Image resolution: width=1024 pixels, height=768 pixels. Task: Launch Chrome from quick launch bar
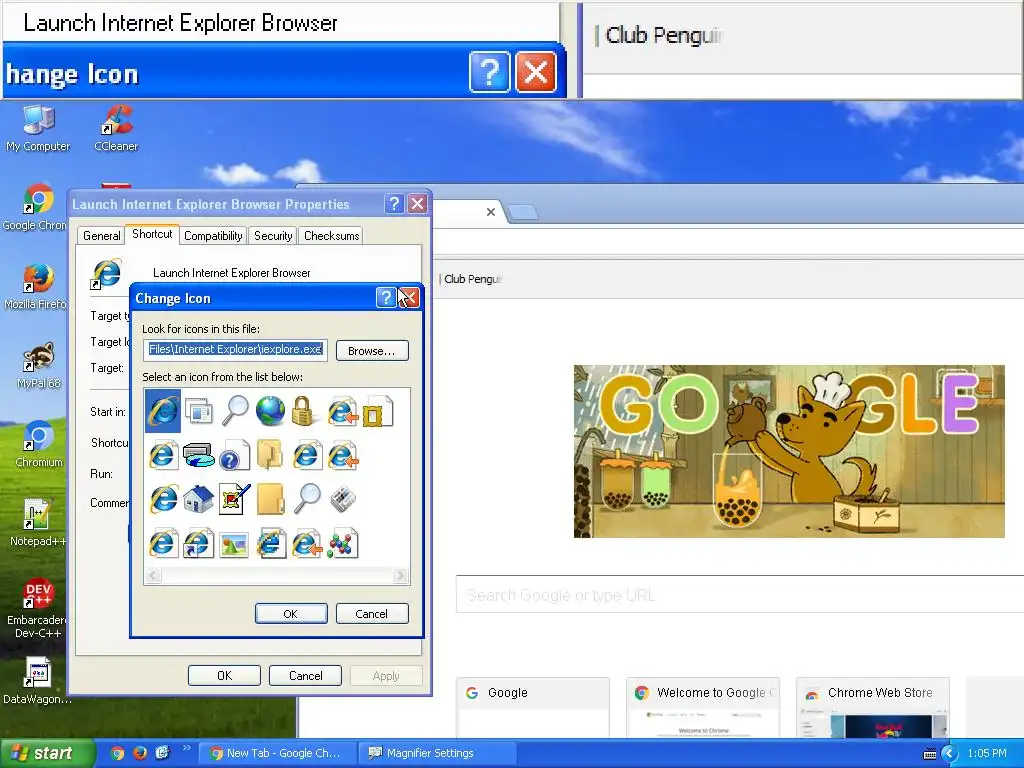point(118,753)
